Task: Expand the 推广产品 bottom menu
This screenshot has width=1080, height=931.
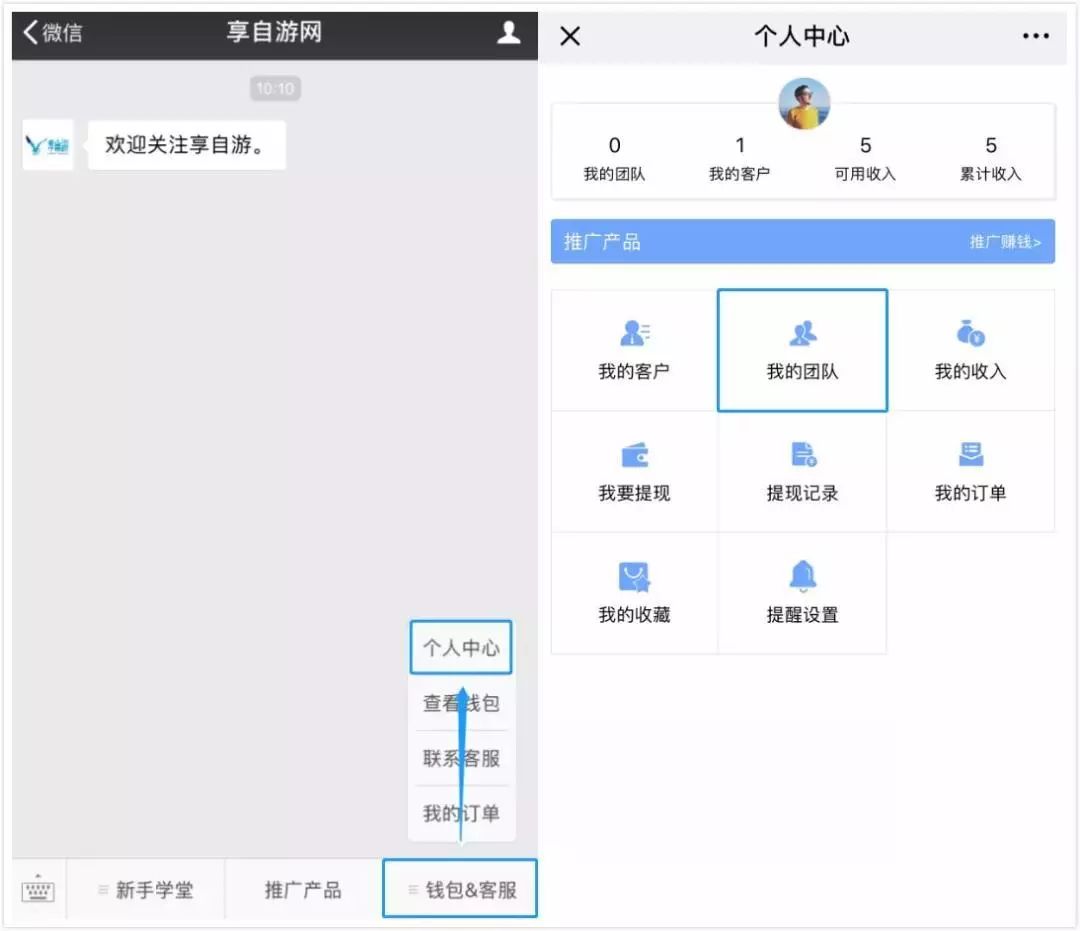Action: (x=305, y=888)
